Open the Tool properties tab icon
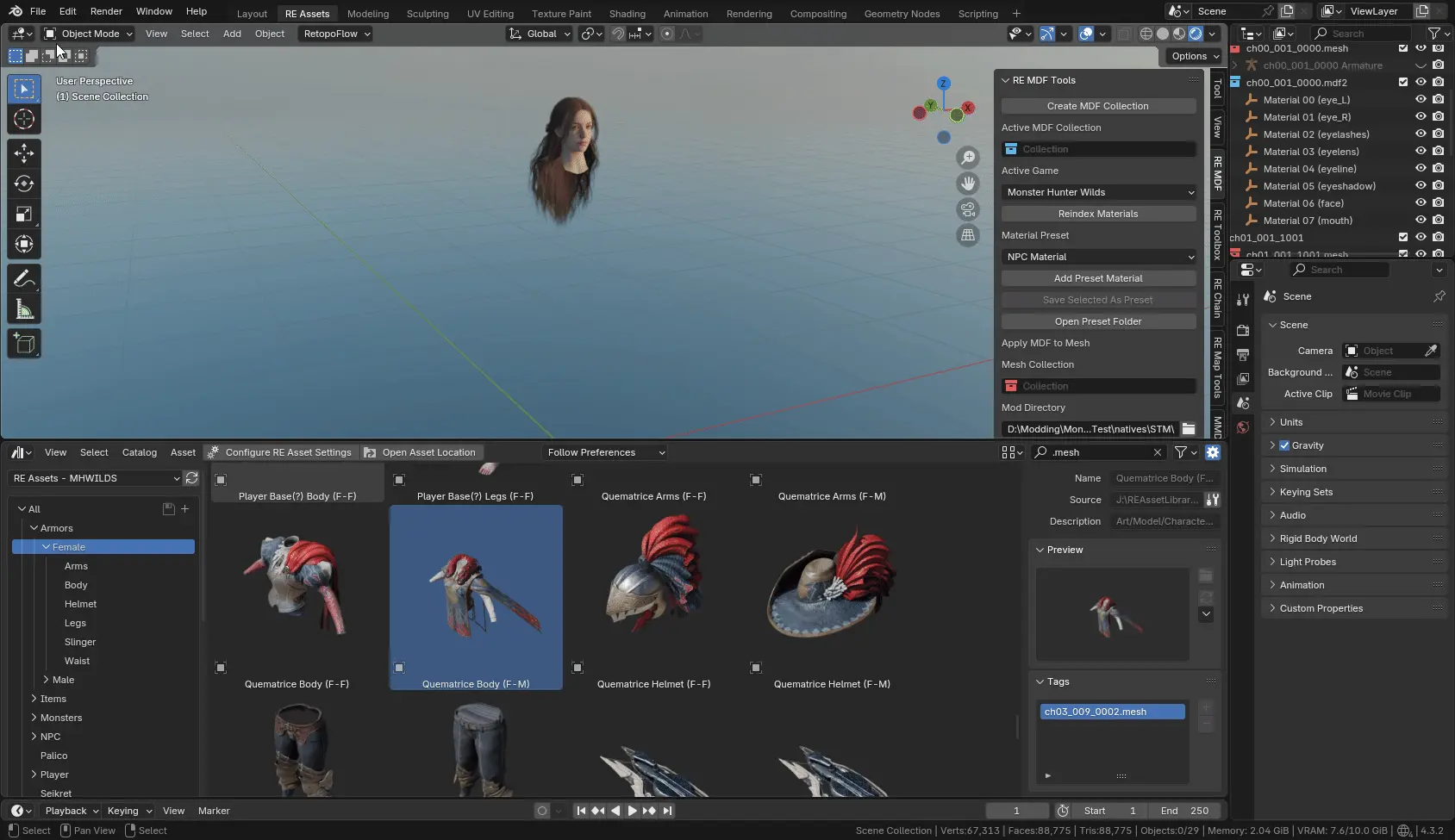 (1242, 300)
